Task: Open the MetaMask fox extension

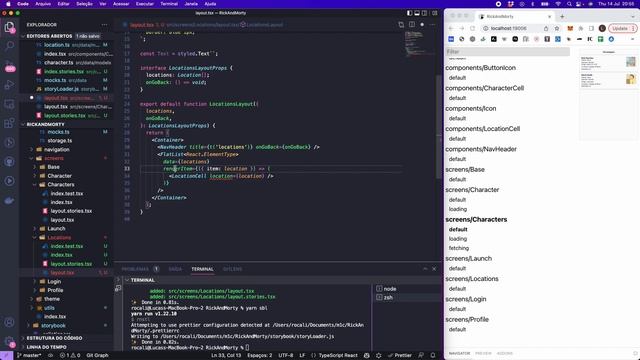Action: [x=570, y=29]
